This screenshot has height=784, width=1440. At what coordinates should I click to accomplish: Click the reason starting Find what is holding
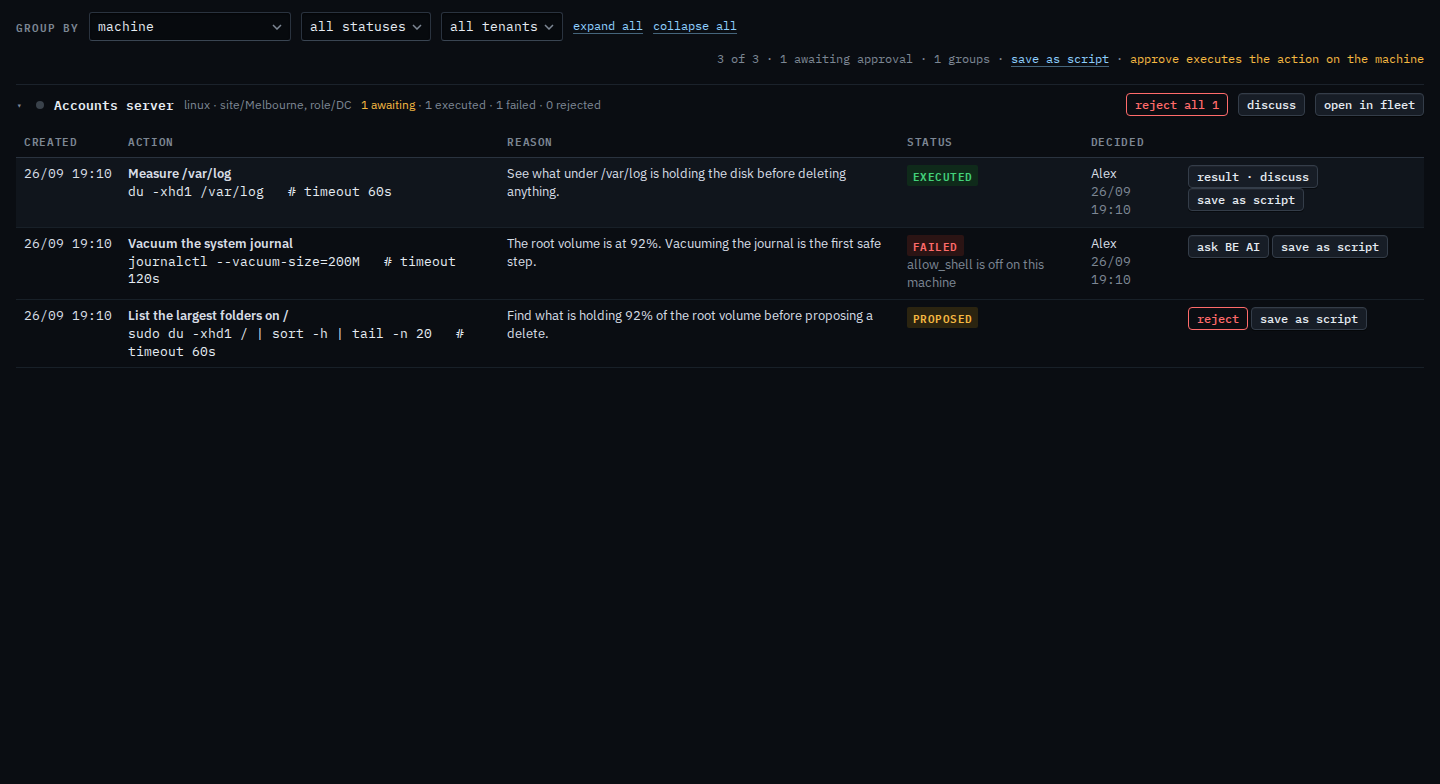(690, 324)
